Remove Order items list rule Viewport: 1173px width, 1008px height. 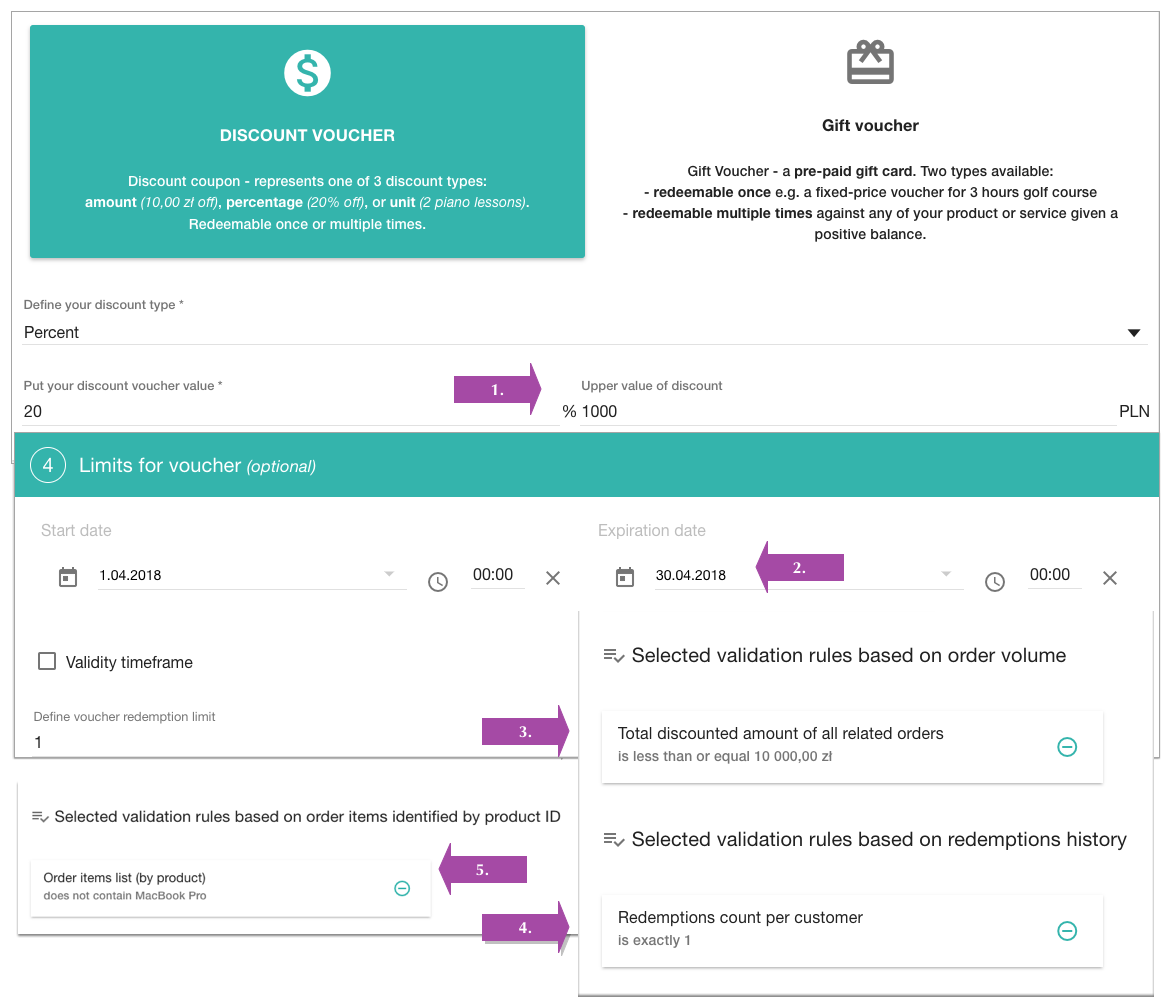tap(402, 888)
